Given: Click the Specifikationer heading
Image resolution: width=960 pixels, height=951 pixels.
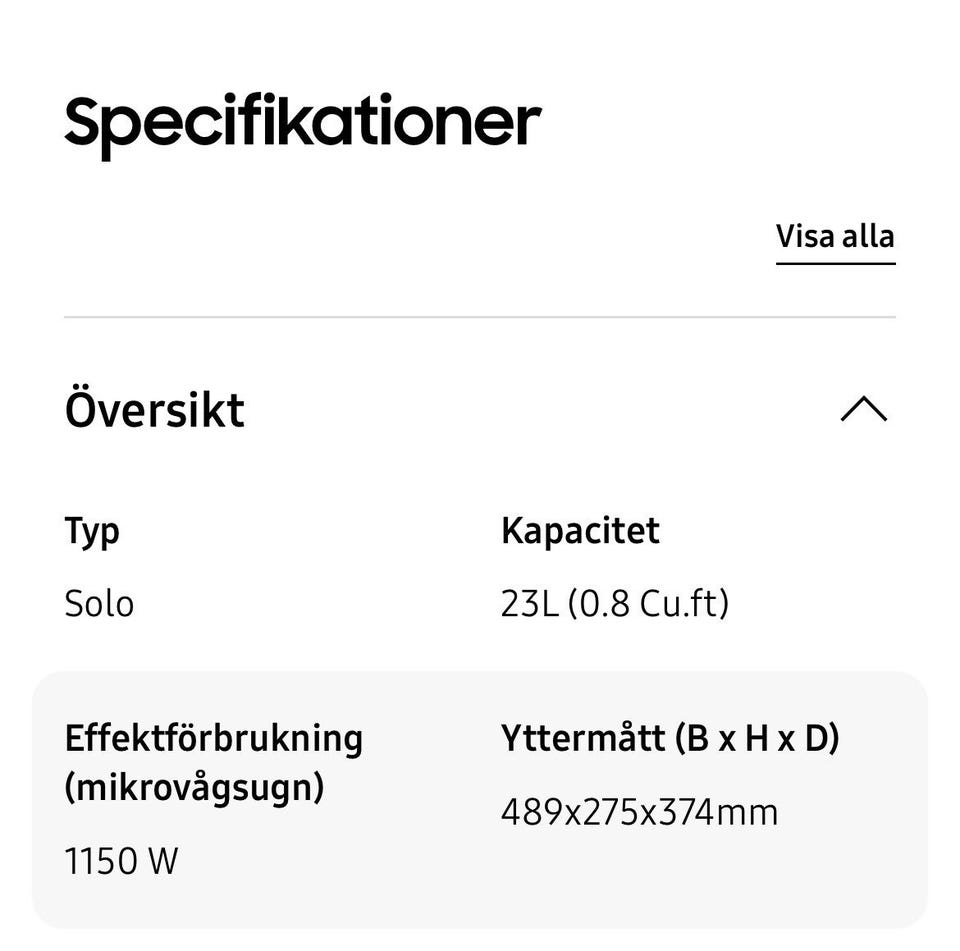Looking at the screenshot, I should (x=302, y=124).
